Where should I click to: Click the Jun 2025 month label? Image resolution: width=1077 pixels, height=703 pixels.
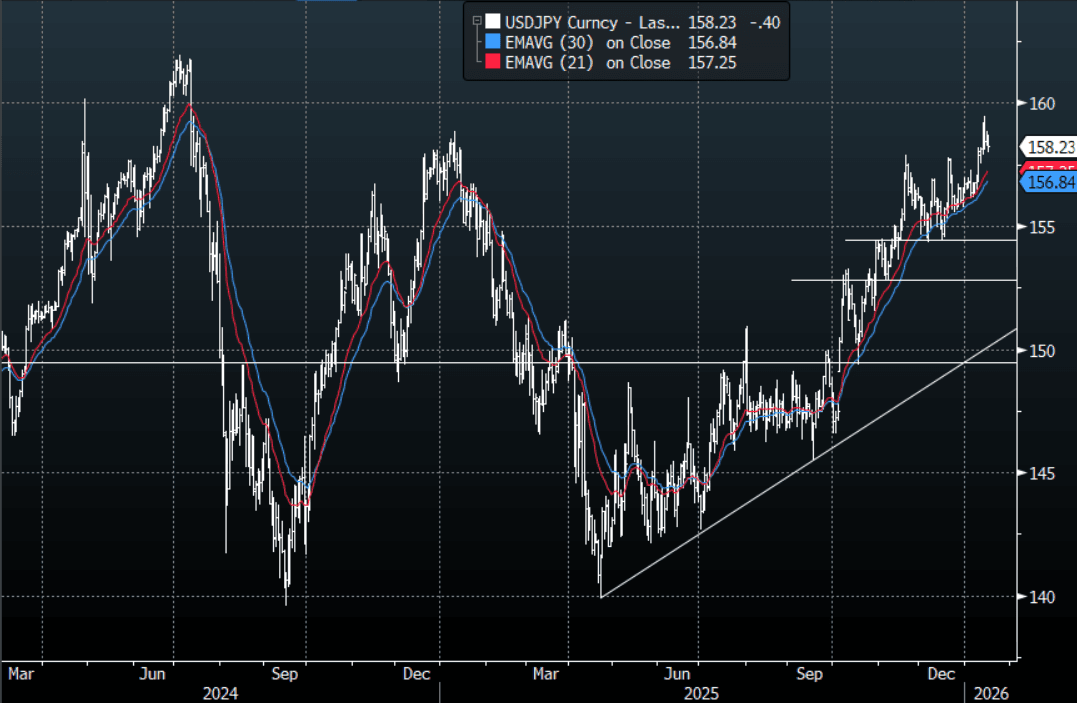coord(680,674)
